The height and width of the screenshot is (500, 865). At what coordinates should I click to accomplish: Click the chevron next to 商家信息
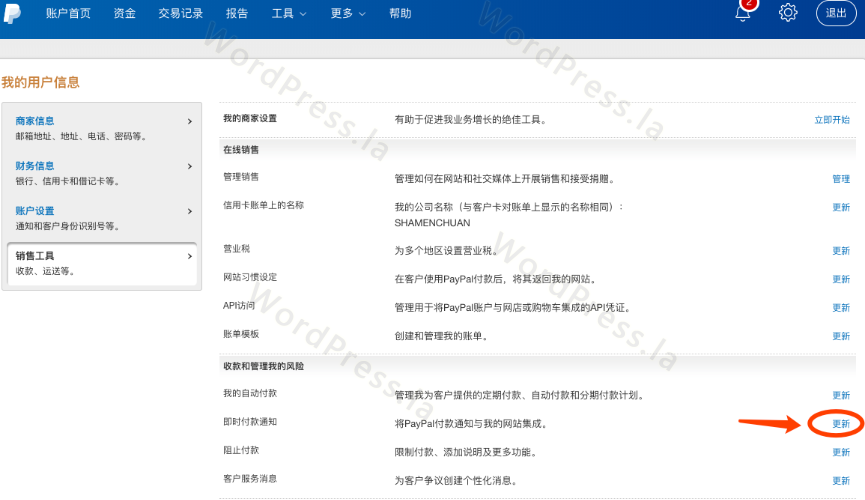190,121
